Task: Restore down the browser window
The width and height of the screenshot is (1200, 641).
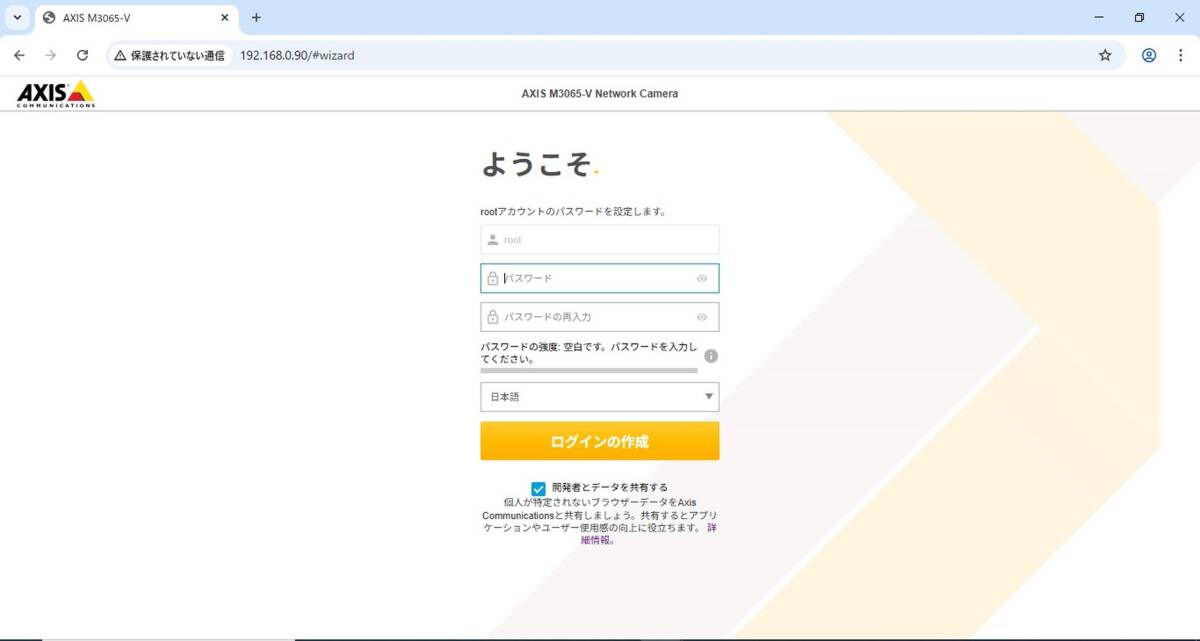Action: coord(1139,18)
